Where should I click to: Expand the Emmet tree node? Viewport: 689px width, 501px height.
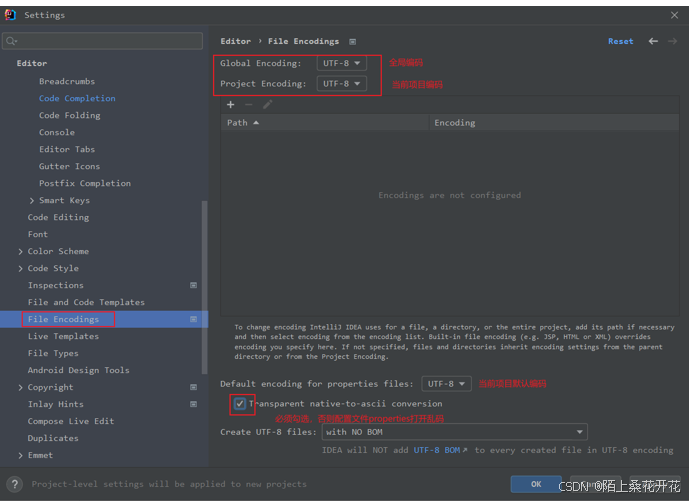[21, 455]
